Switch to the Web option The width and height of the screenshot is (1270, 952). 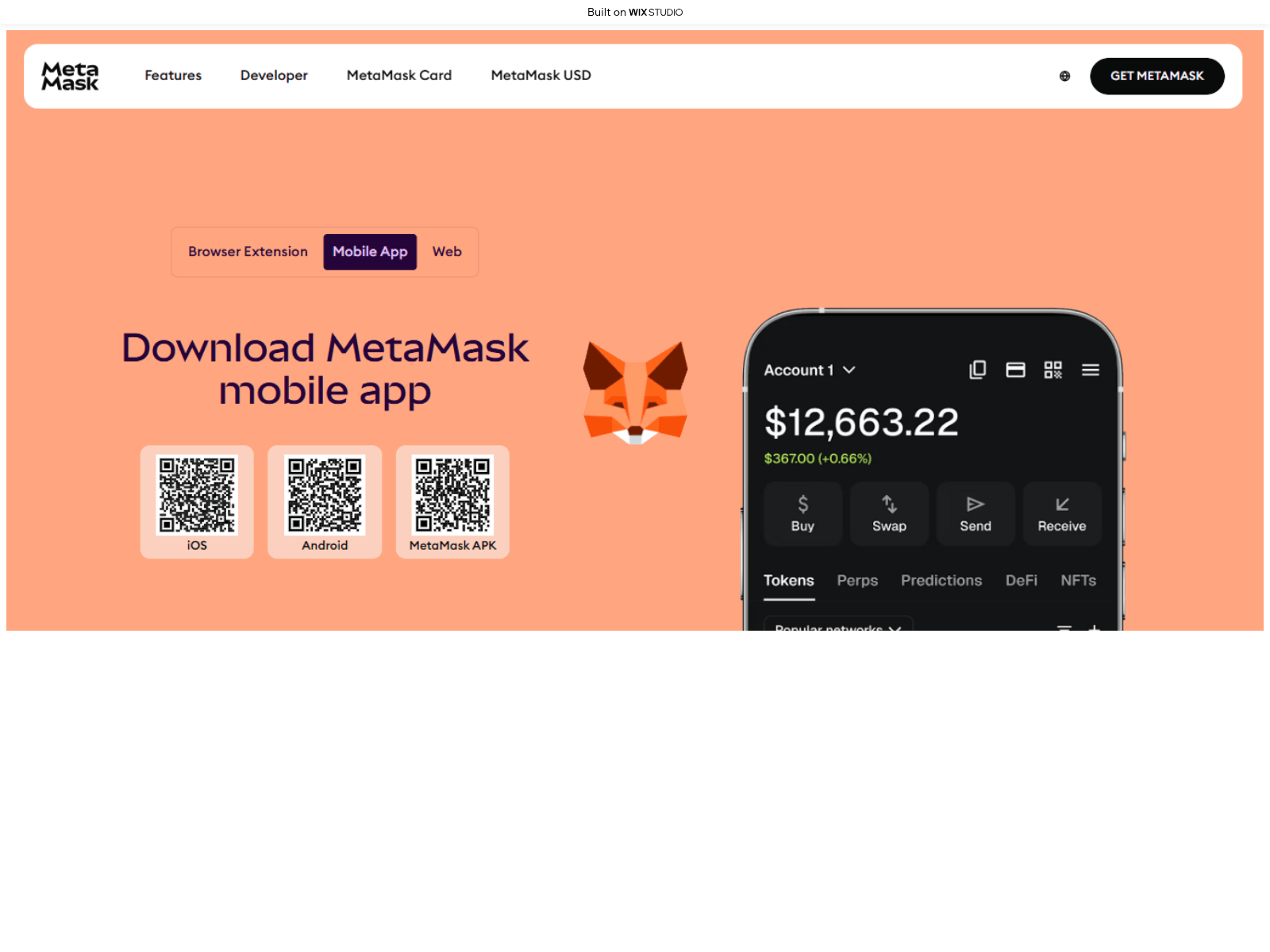[447, 251]
